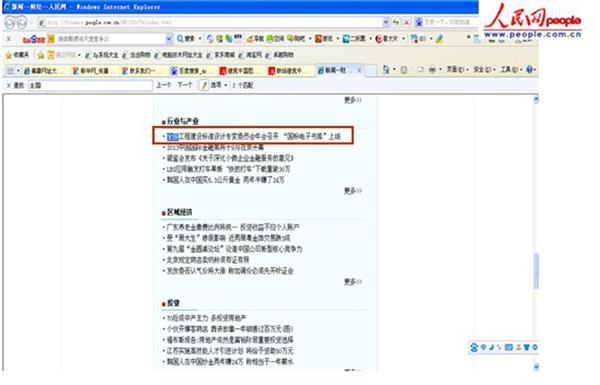Open the Xp系统大全 favorites link
Screen dimensions: 600x385
tap(102, 55)
